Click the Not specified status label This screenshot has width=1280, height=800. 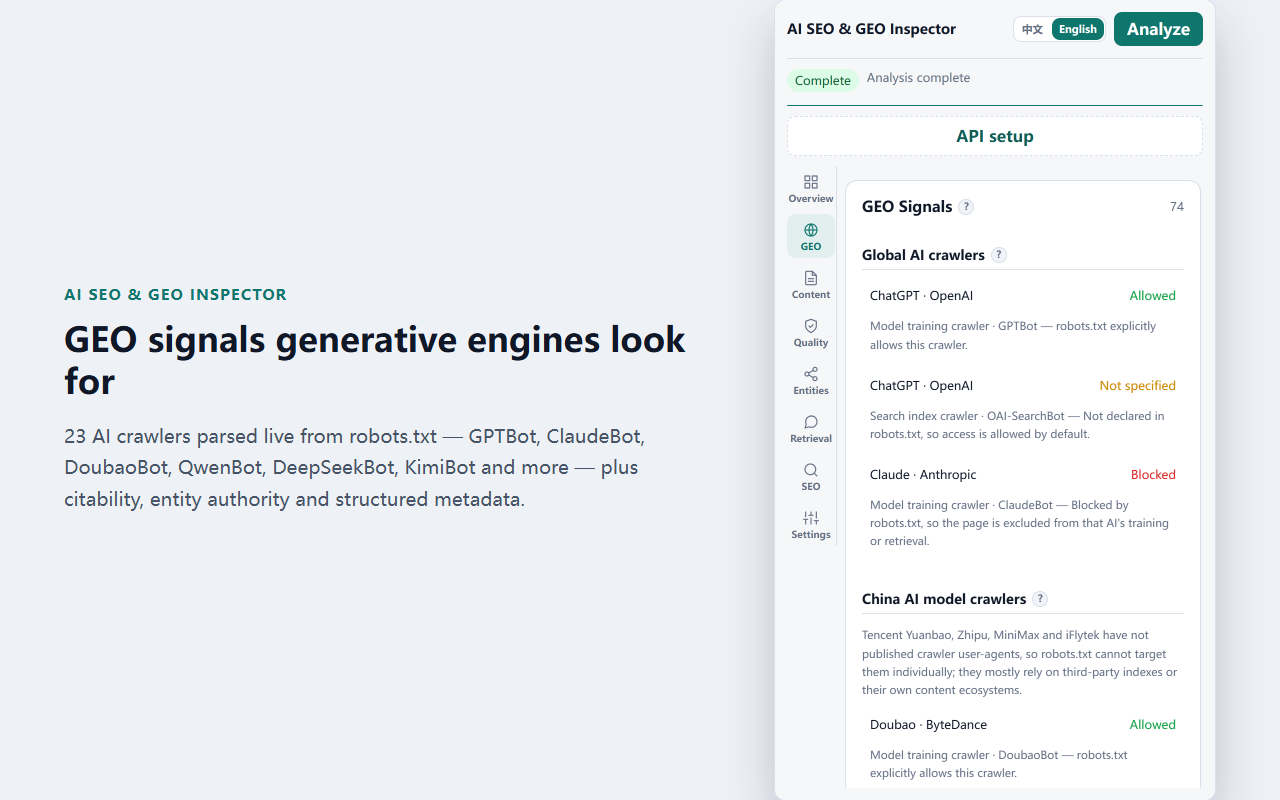[1138, 386]
